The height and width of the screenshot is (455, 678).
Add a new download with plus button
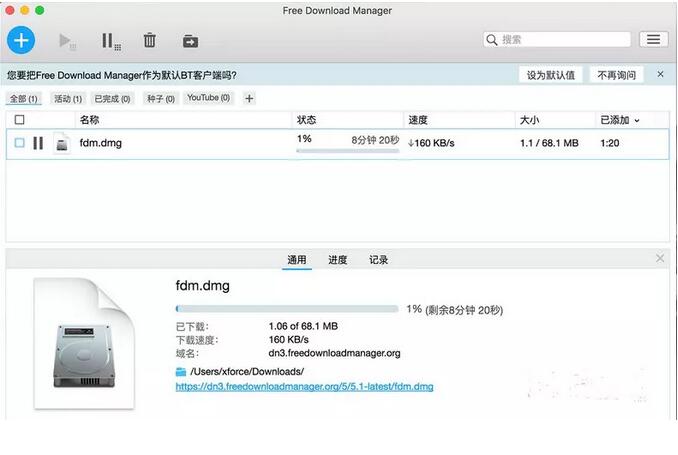point(21,40)
